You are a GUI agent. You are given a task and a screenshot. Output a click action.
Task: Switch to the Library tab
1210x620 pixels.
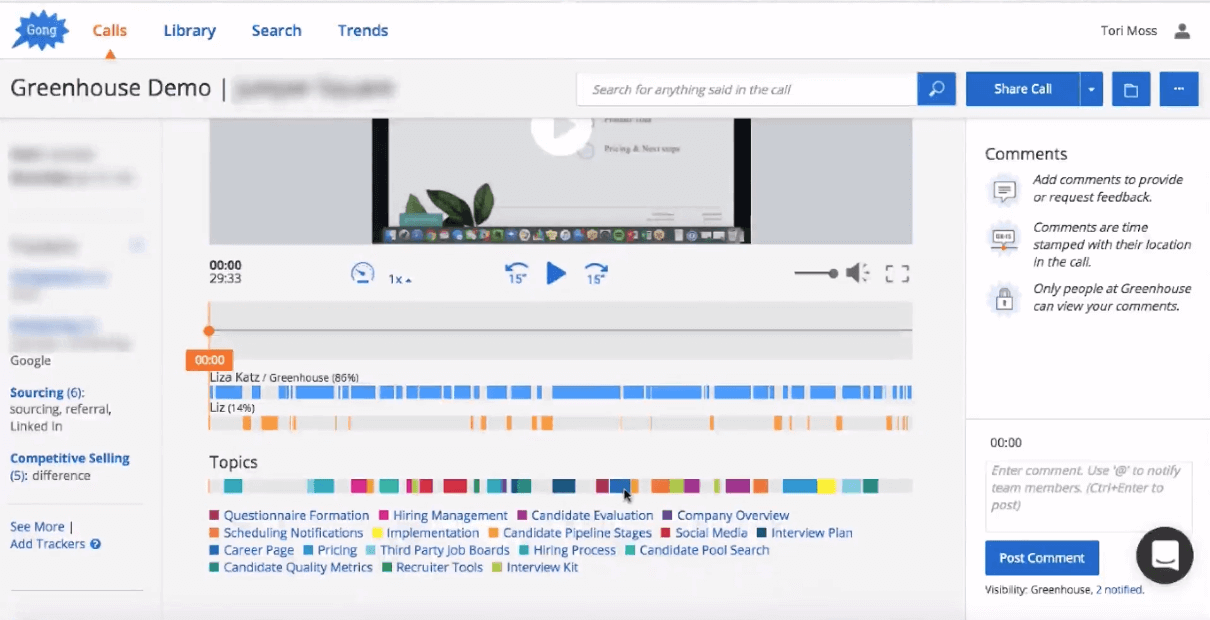click(x=190, y=31)
